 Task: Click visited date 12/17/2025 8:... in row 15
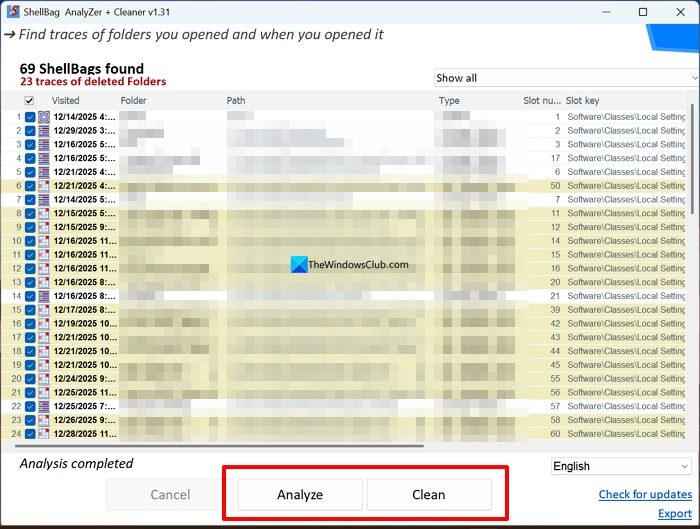point(84,310)
